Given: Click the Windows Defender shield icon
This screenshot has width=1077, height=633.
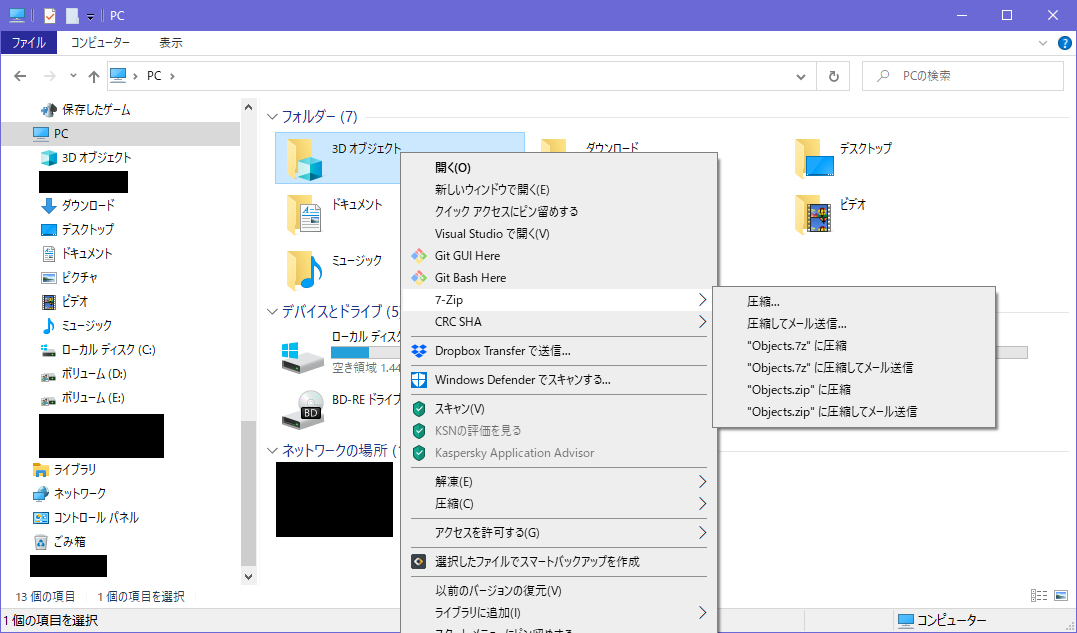Looking at the screenshot, I should click(x=419, y=380).
